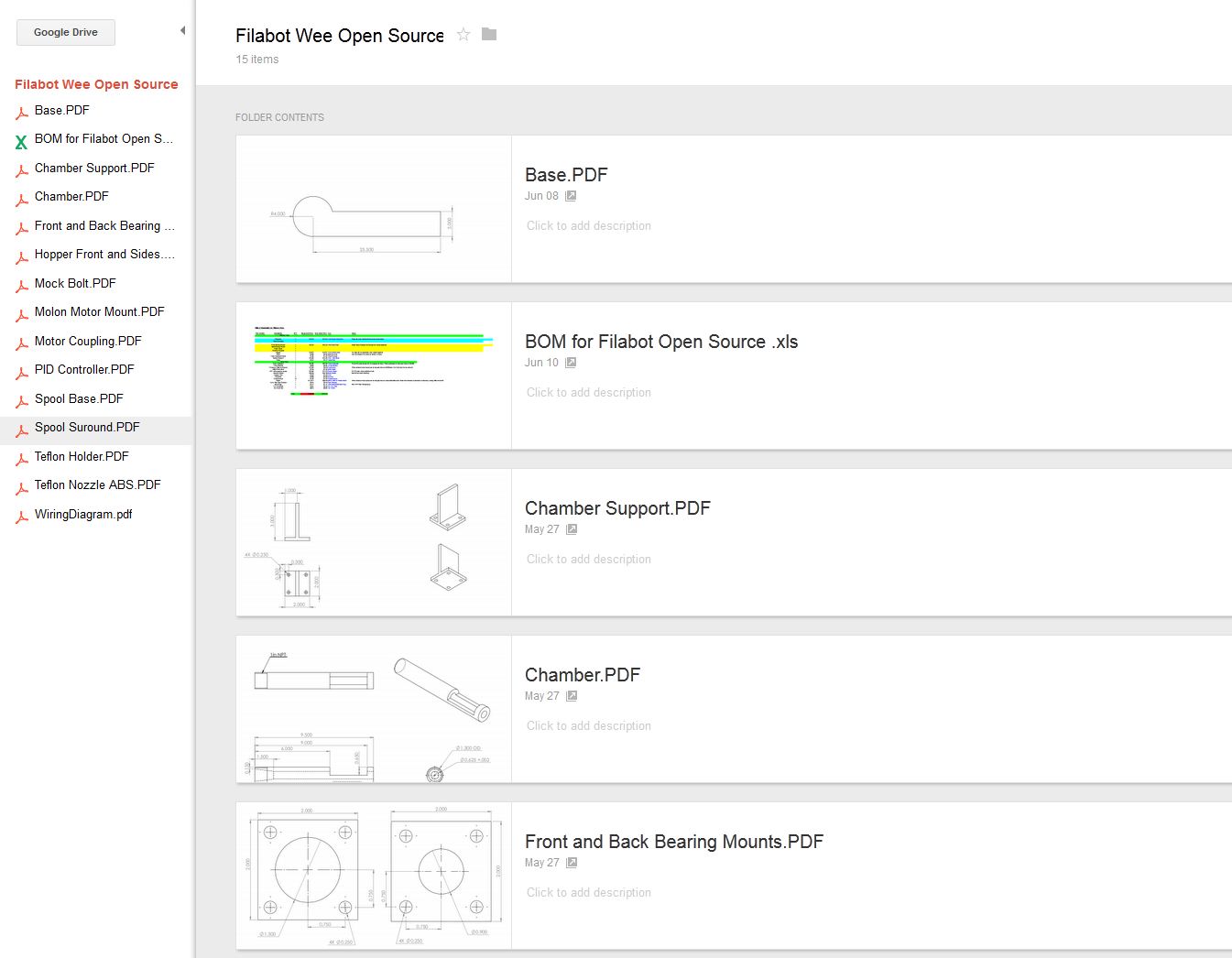This screenshot has height=958, width=1232.
Task: Select Mock Bolt.PDF in the sidebar
Action: pos(75,283)
